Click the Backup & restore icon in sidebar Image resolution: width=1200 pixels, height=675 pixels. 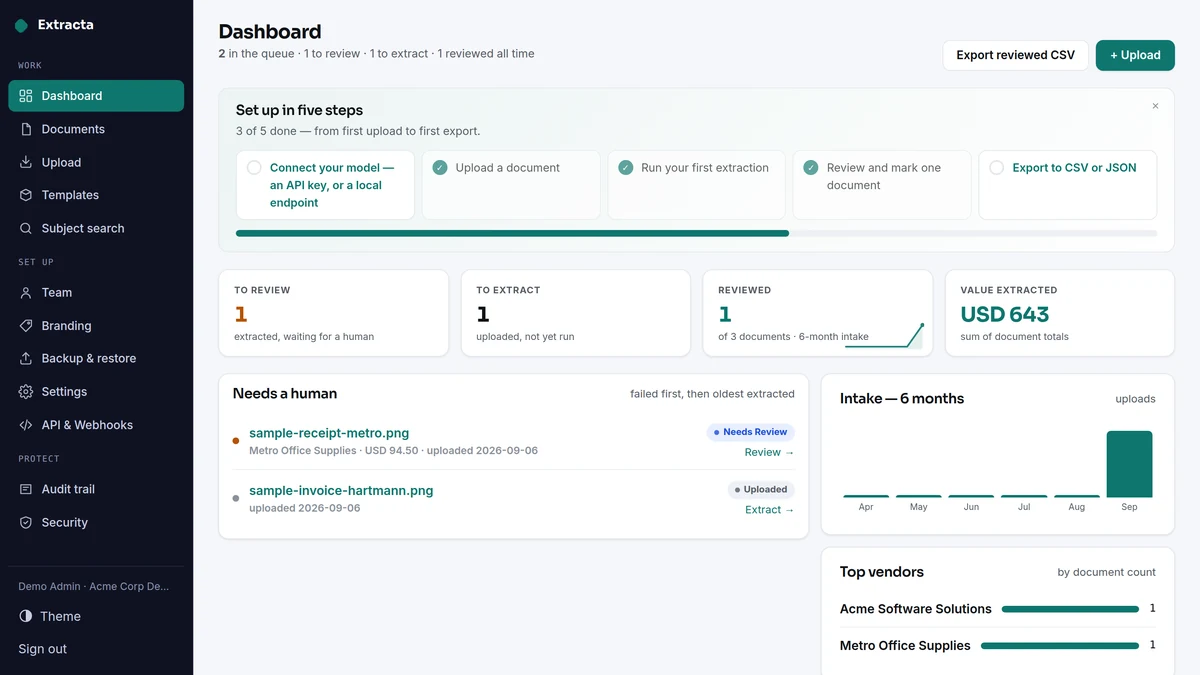(x=26, y=358)
